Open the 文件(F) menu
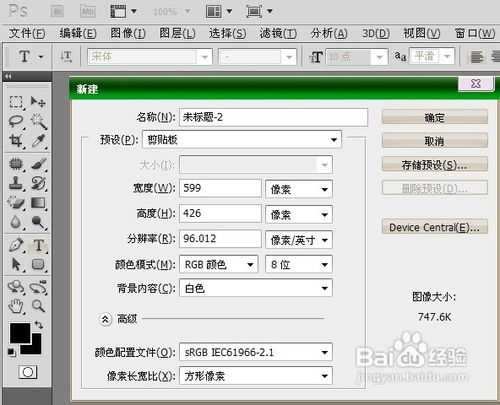 [x=27, y=33]
